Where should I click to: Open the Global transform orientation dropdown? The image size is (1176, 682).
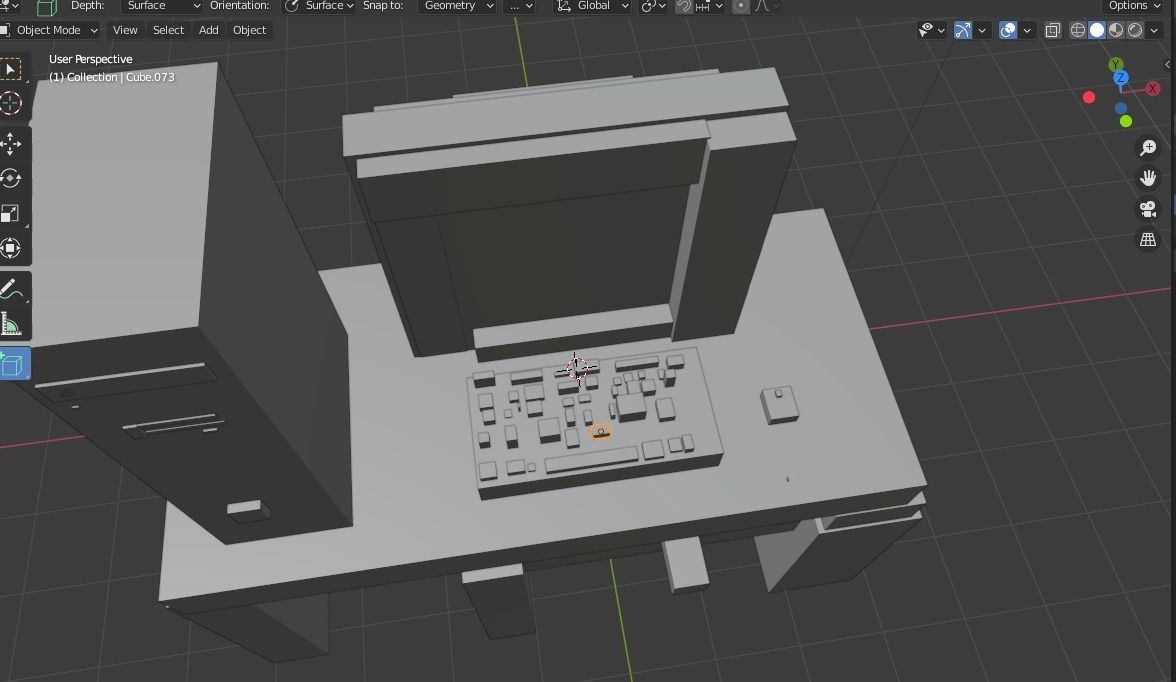[592, 6]
